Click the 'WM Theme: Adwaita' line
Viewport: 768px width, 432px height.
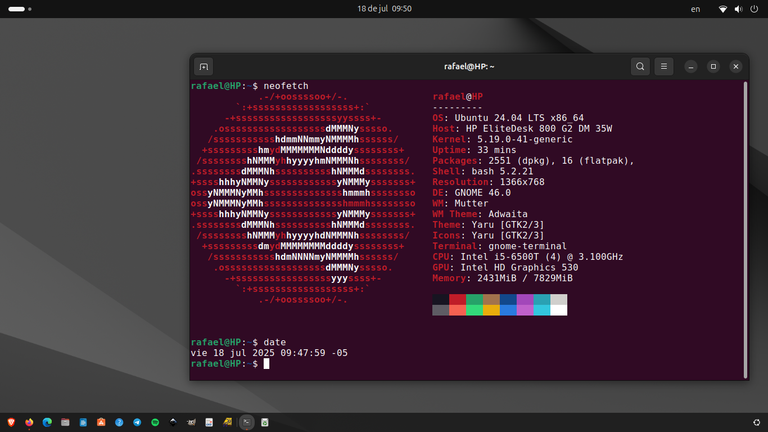(x=480, y=214)
